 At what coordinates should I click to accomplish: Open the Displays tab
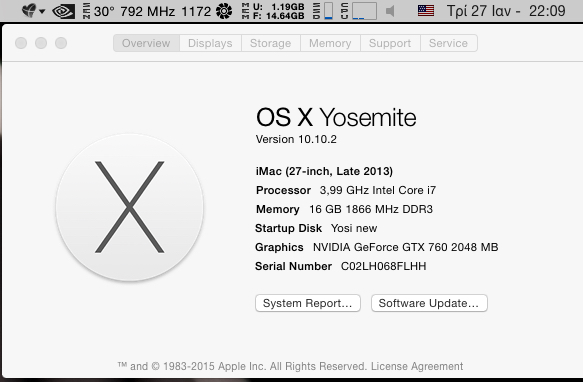point(210,43)
